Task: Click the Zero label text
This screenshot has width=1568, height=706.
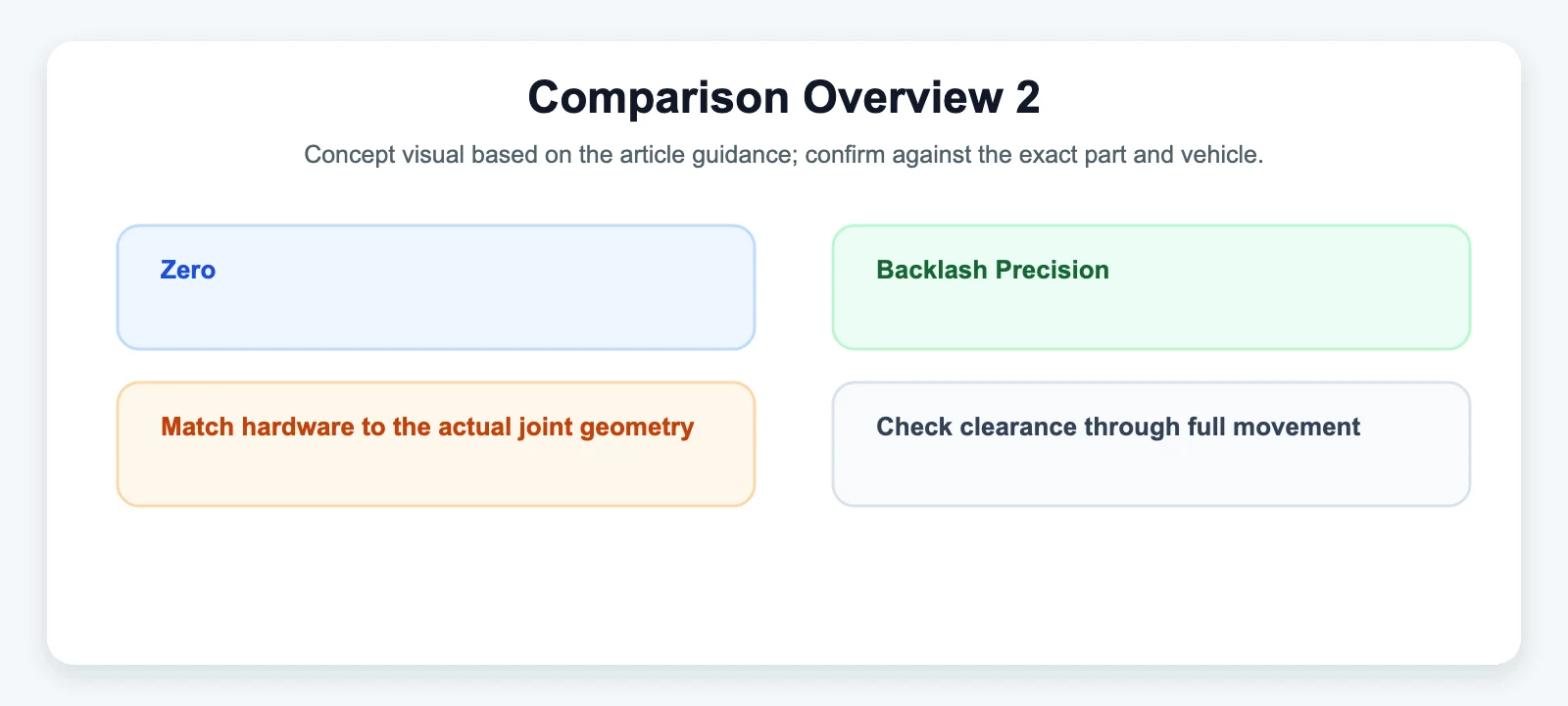Action: click(188, 270)
